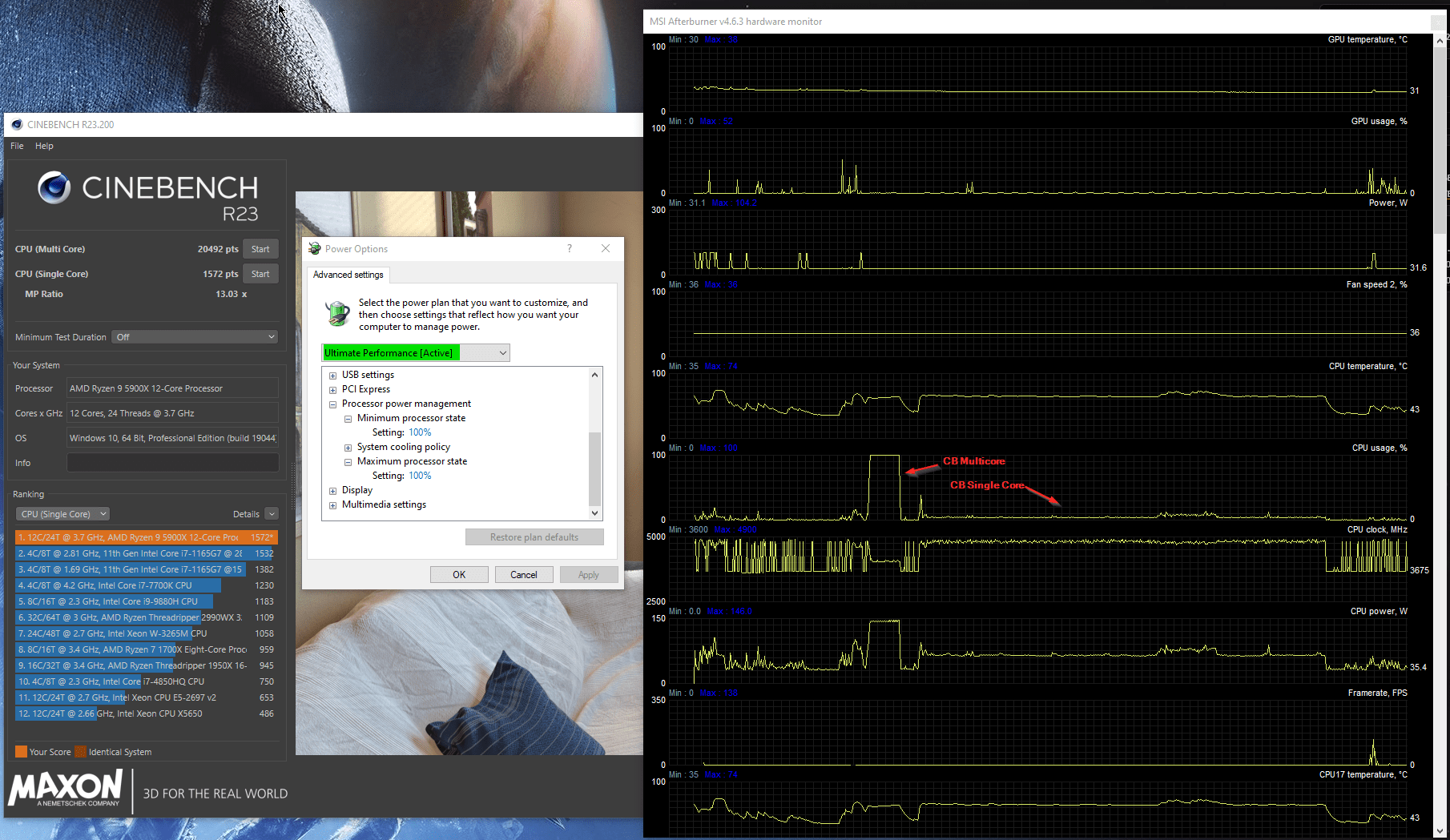Click the Info input field in Cinebench

[172, 463]
